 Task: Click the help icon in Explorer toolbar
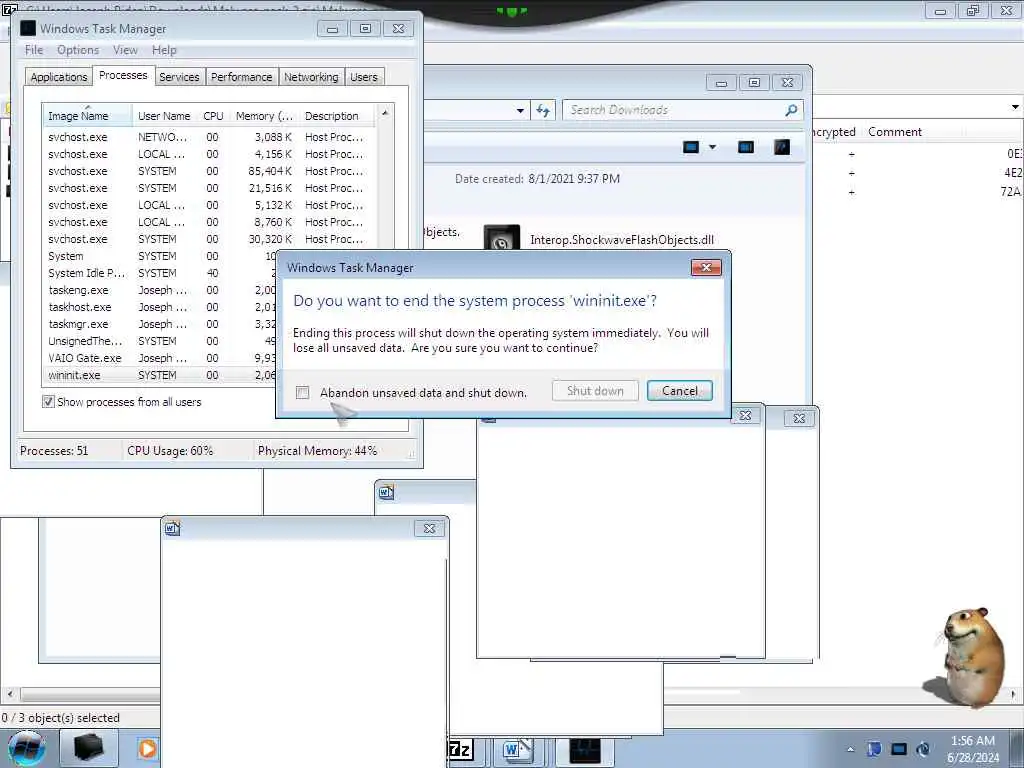782,147
